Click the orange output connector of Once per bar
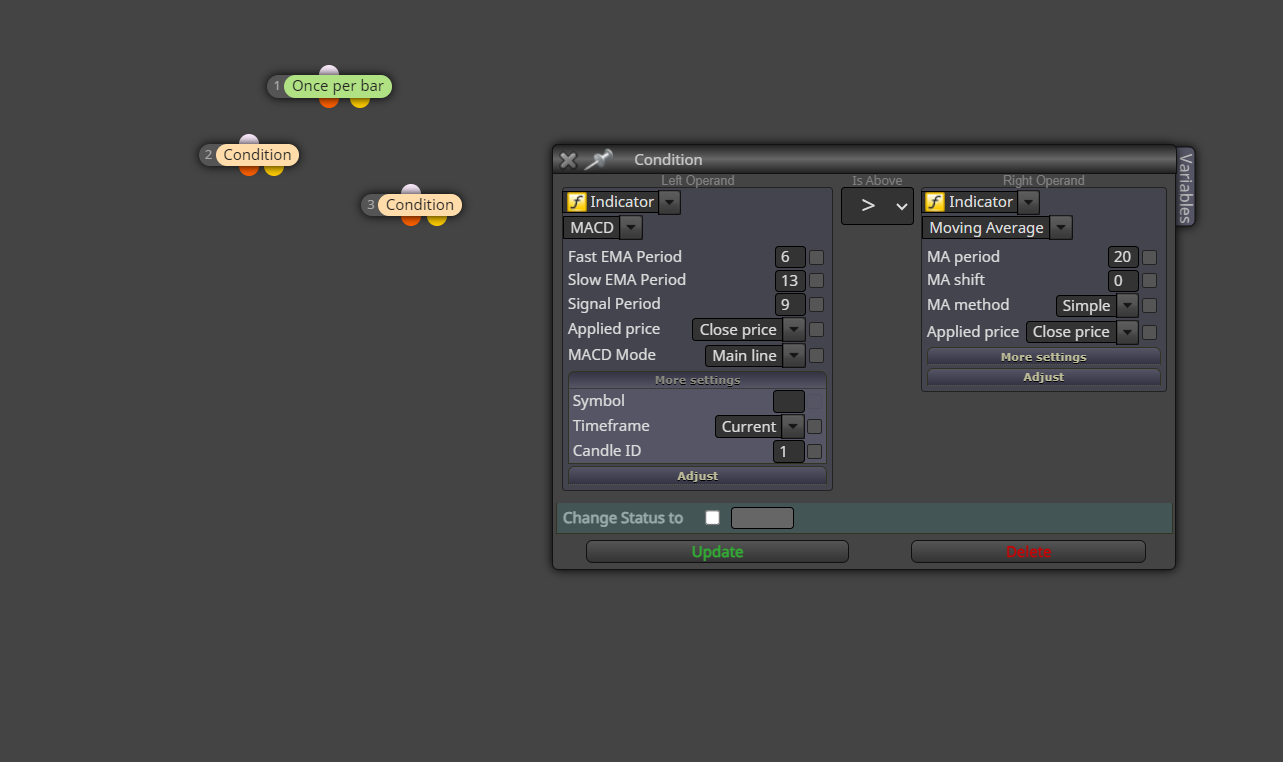 coord(329,101)
